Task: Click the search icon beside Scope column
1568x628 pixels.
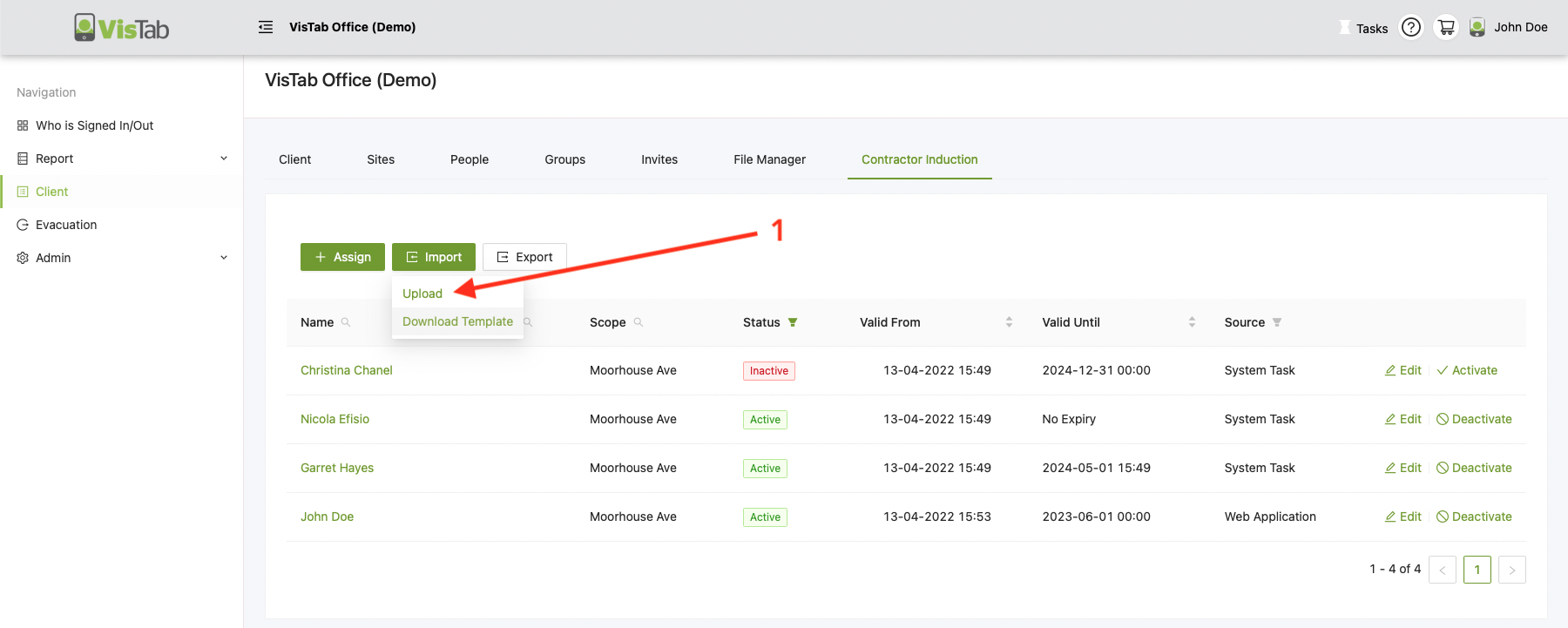Action: (639, 322)
